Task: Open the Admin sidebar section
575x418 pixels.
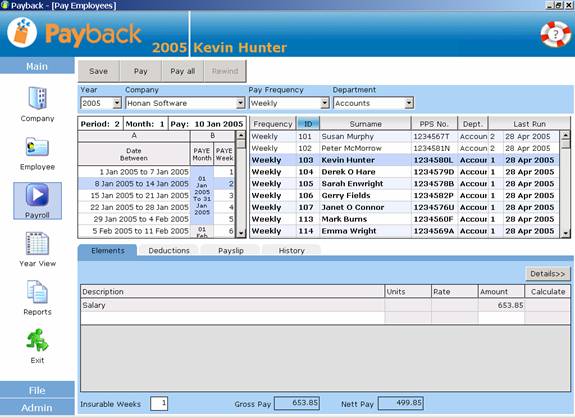Action: 37,407
